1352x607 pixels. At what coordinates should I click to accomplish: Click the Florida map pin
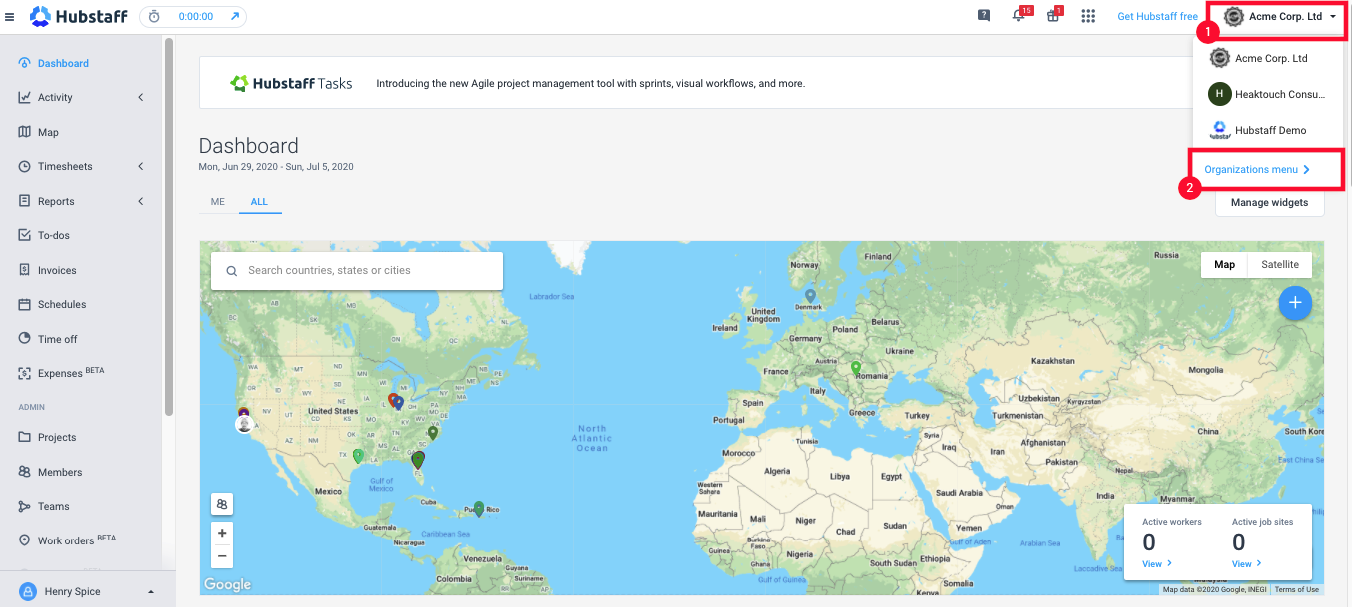point(418,460)
